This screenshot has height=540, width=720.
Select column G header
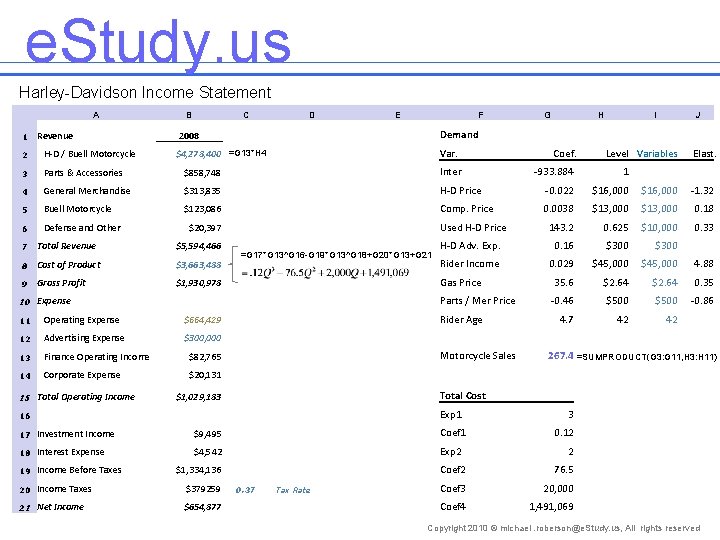(547, 115)
